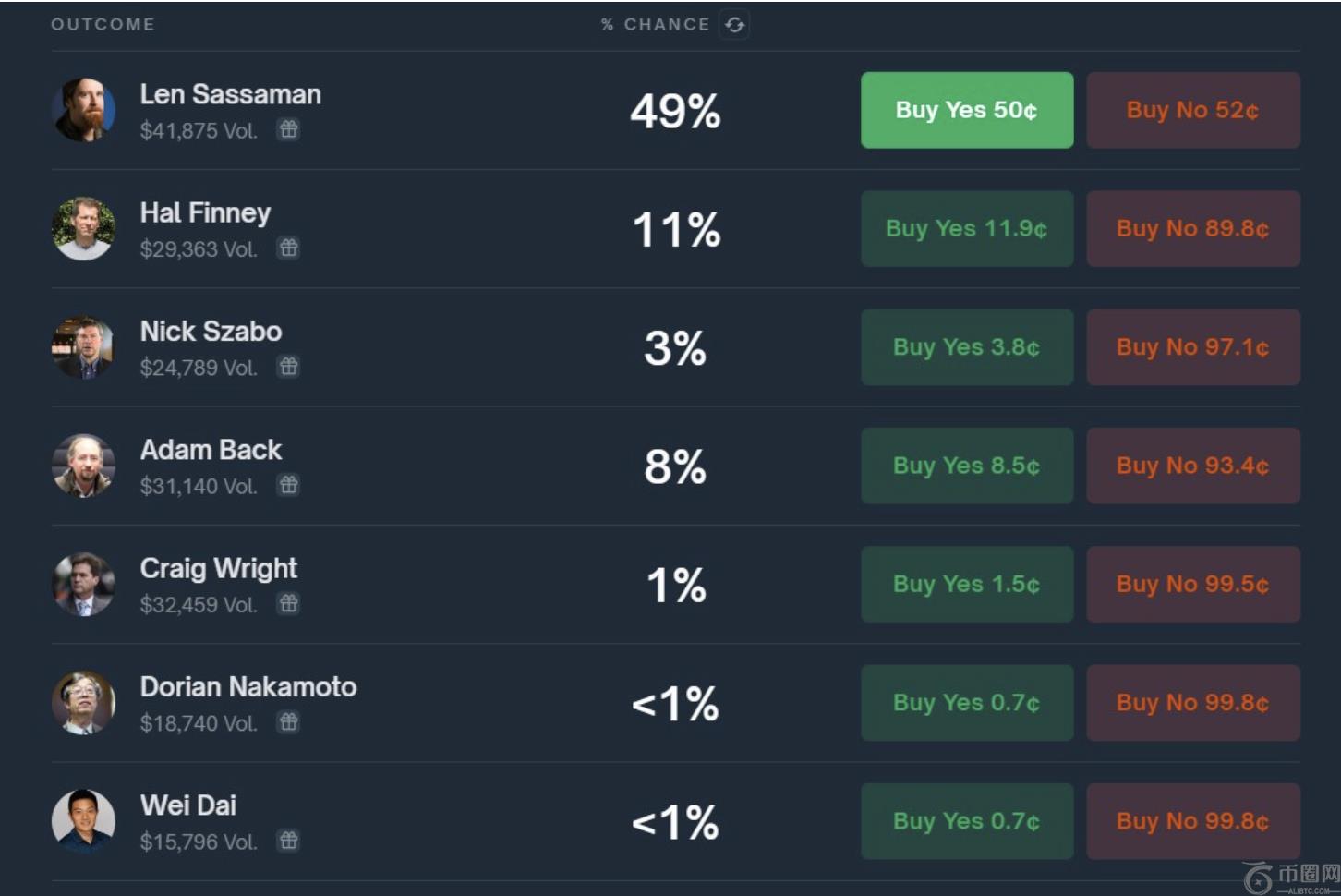Screen dimensions: 1341x896
Task: Click the gift icon under Wei Dai
Action: coord(289,840)
